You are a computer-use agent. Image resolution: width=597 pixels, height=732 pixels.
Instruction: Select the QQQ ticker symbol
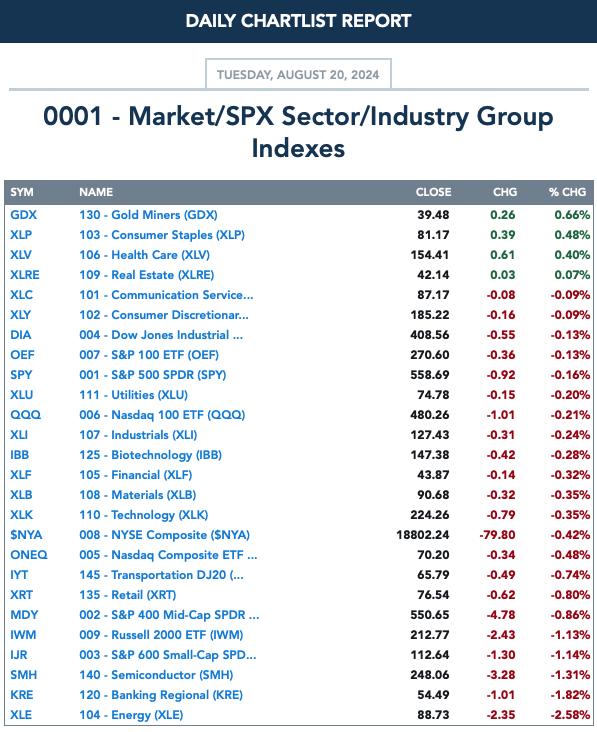click(26, 415)
